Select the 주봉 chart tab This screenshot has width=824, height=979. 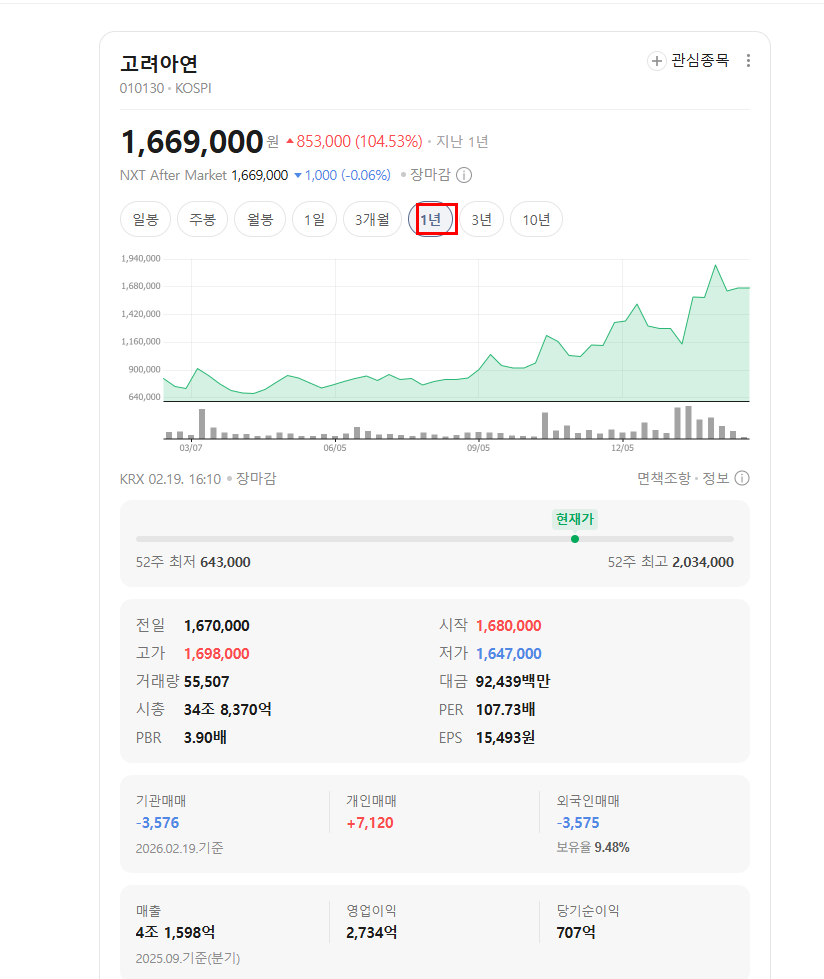click(202, 220)
